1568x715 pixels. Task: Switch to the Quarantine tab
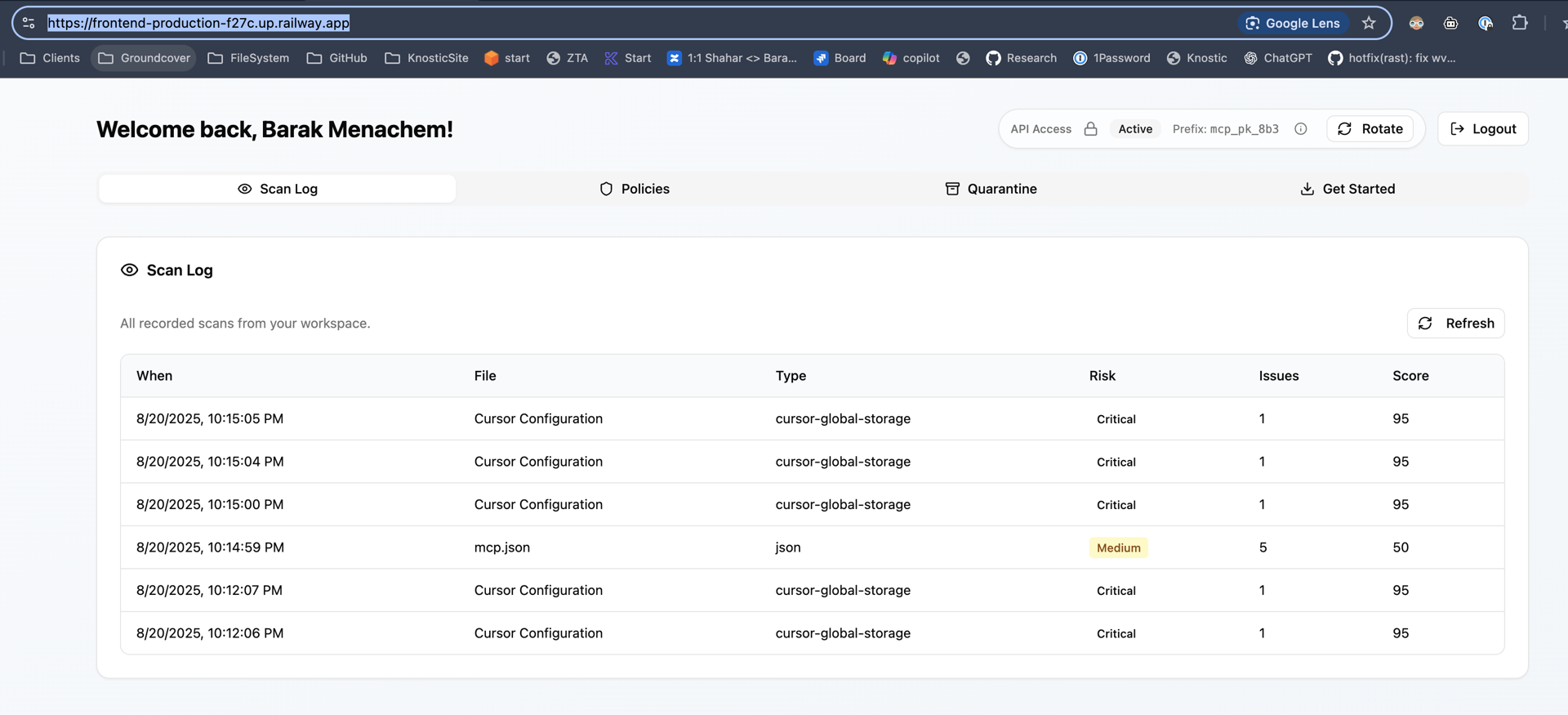coord(991,189)
